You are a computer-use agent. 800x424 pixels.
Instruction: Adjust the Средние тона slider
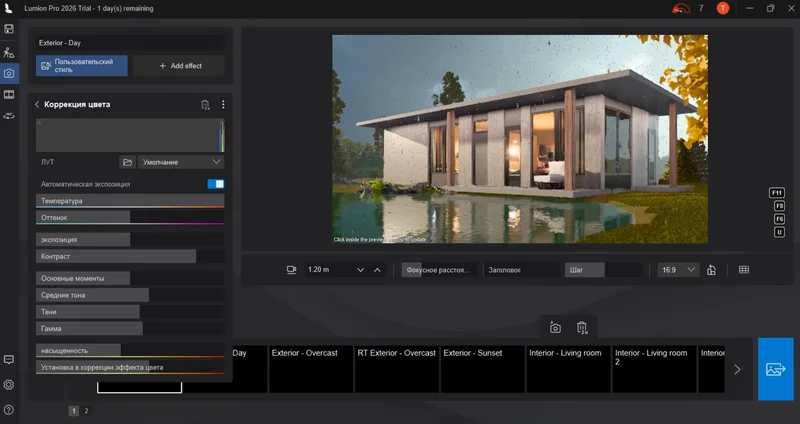point(130,295)
